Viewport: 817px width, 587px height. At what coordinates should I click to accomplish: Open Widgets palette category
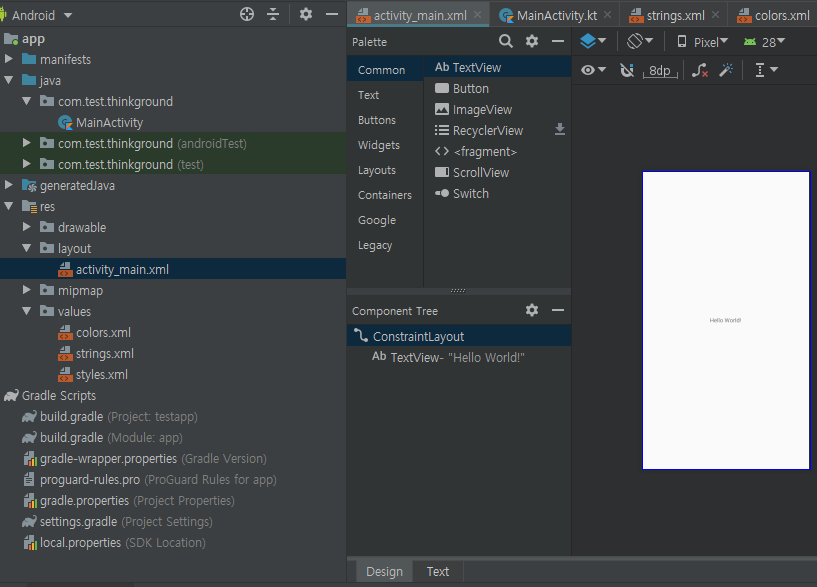(x=385, y=145)
